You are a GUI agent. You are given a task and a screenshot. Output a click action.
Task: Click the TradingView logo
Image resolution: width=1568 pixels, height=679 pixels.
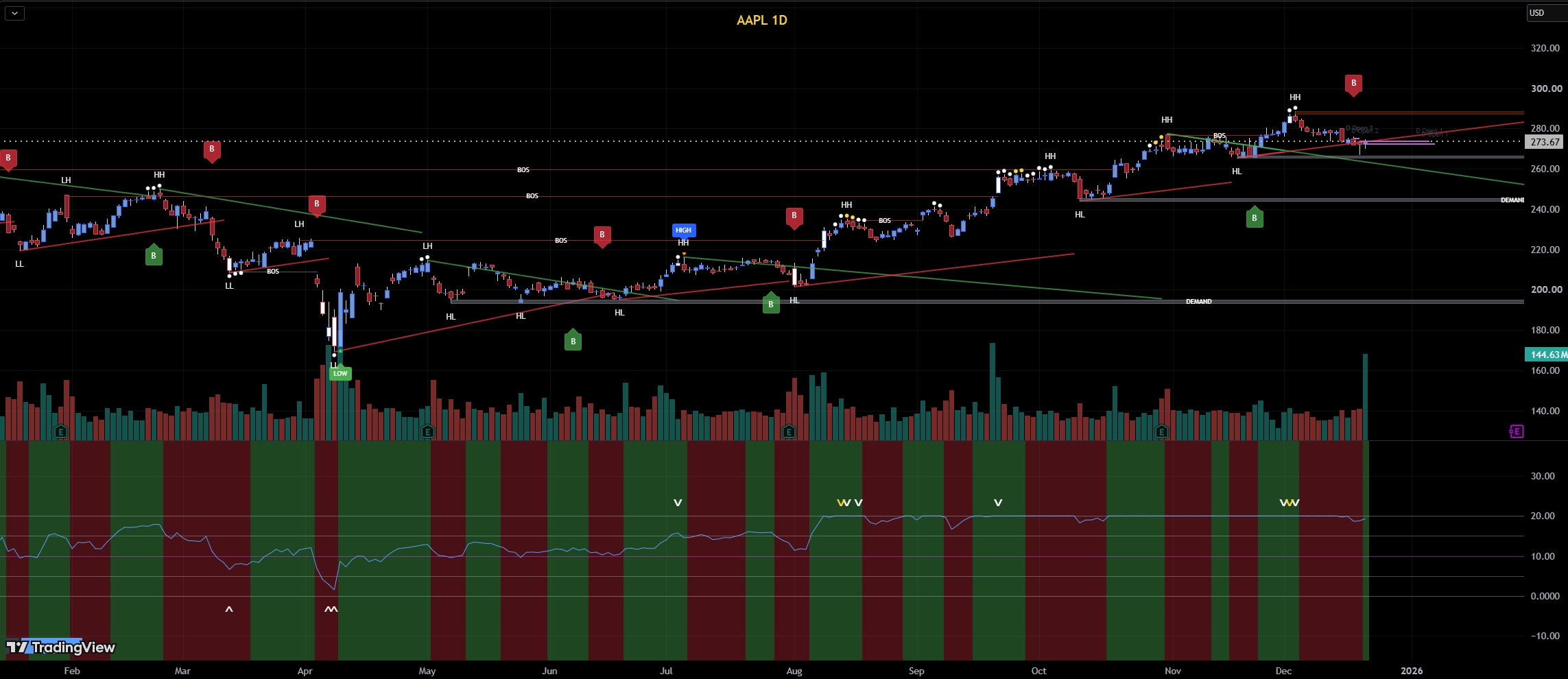point(61,647)
